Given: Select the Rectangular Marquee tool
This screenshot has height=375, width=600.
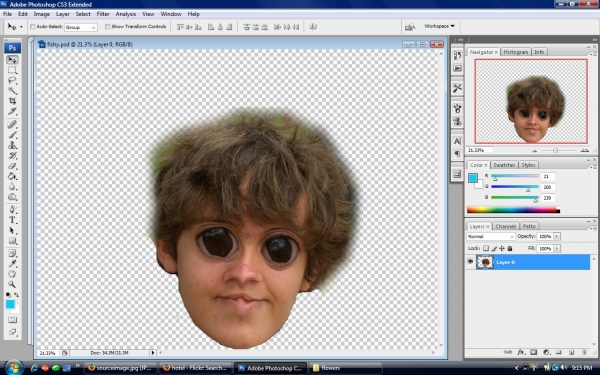Looking at the screenshot, I should pyautogui.click(x=12, y=70).
